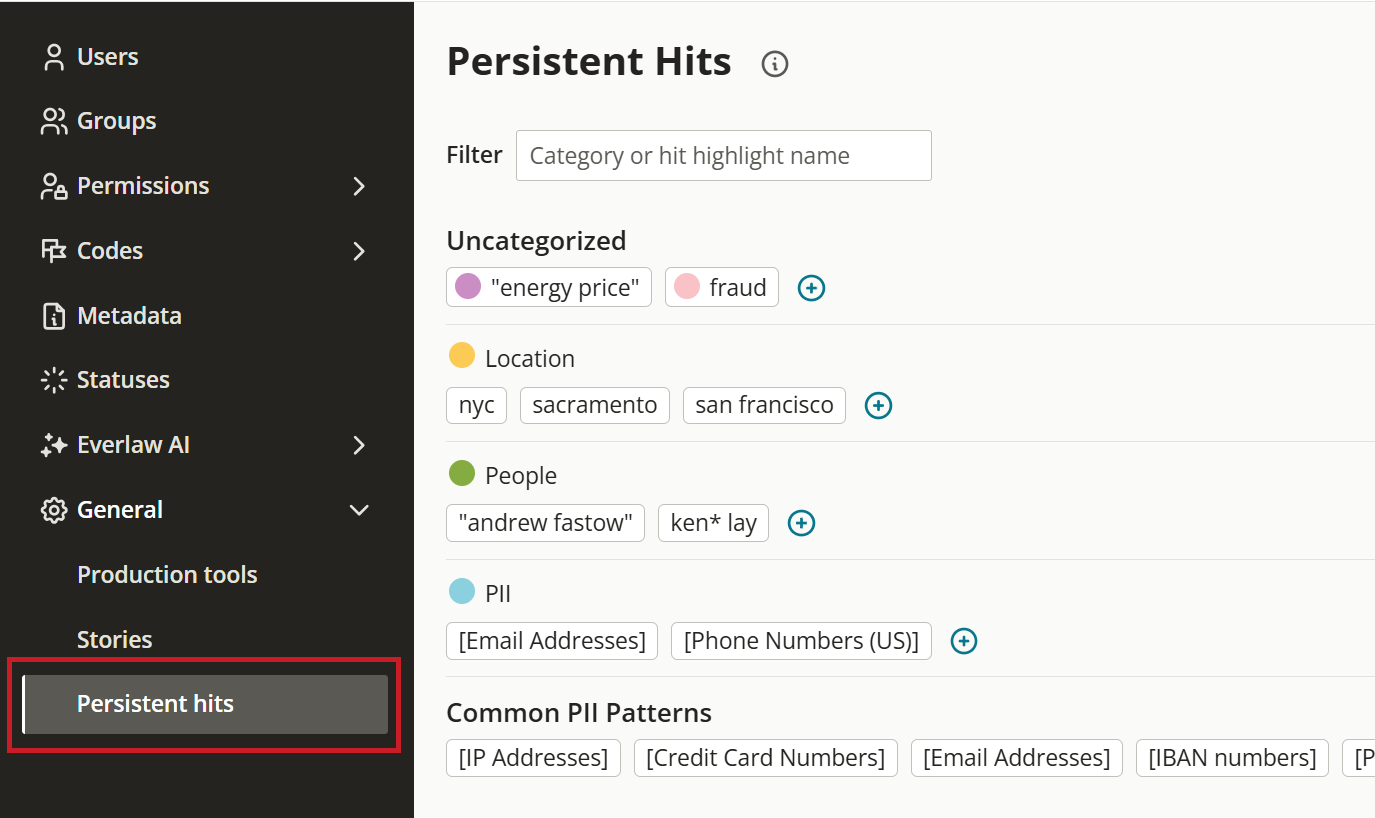The height and width of the screenshot is (818, 1375).
Task: Focus the Filter category or hit input
Action: point(724,156)
